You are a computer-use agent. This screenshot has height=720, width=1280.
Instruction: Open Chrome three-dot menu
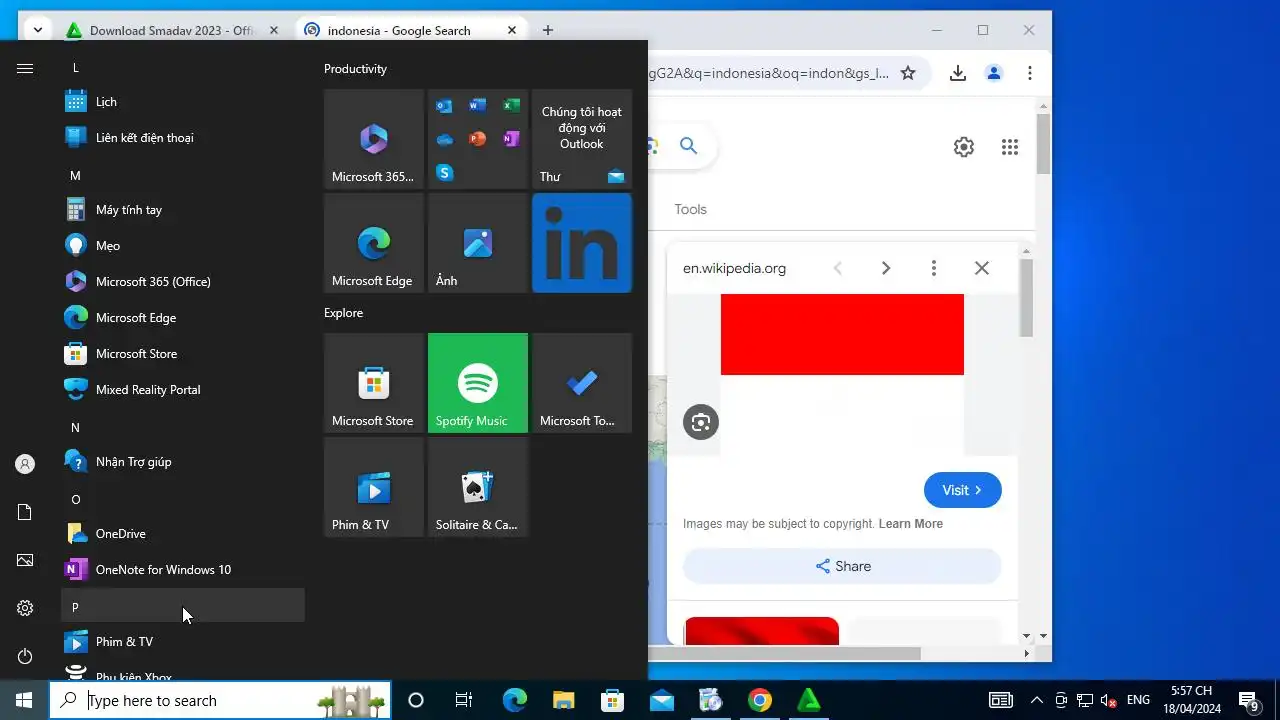point(1030,73)
